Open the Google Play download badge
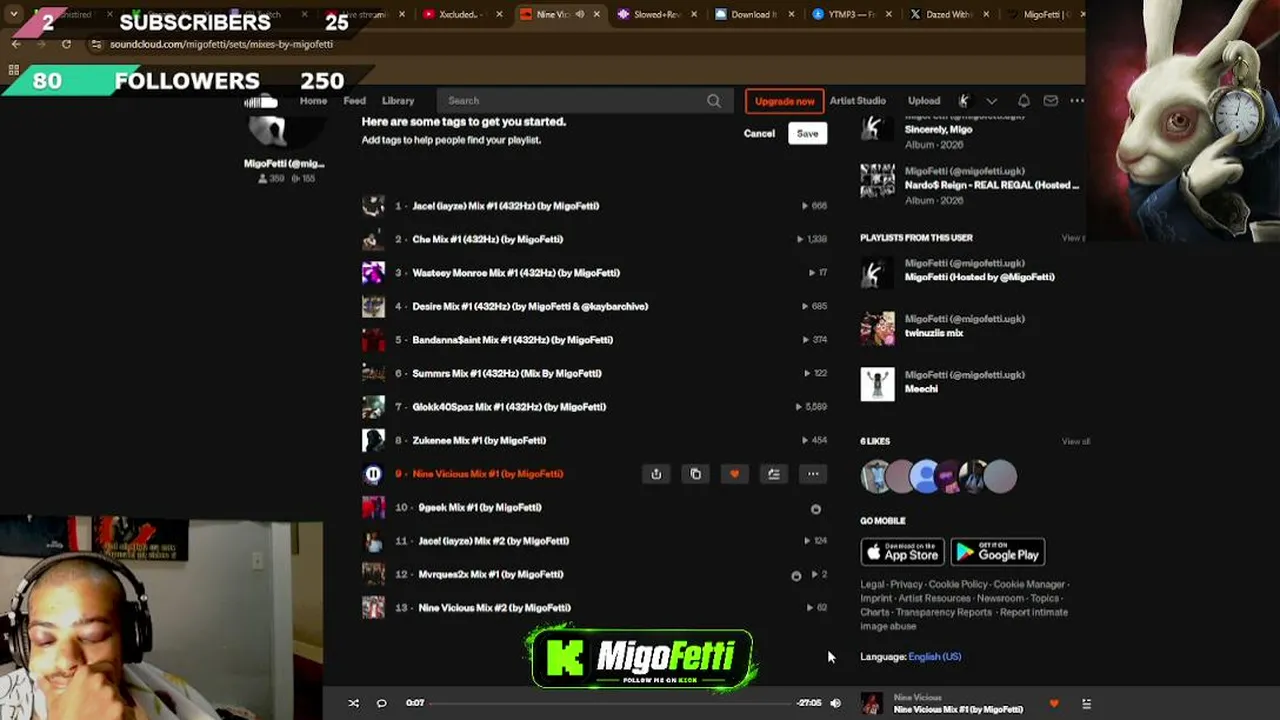The image size is (1280, 720). tap(998, 552)
